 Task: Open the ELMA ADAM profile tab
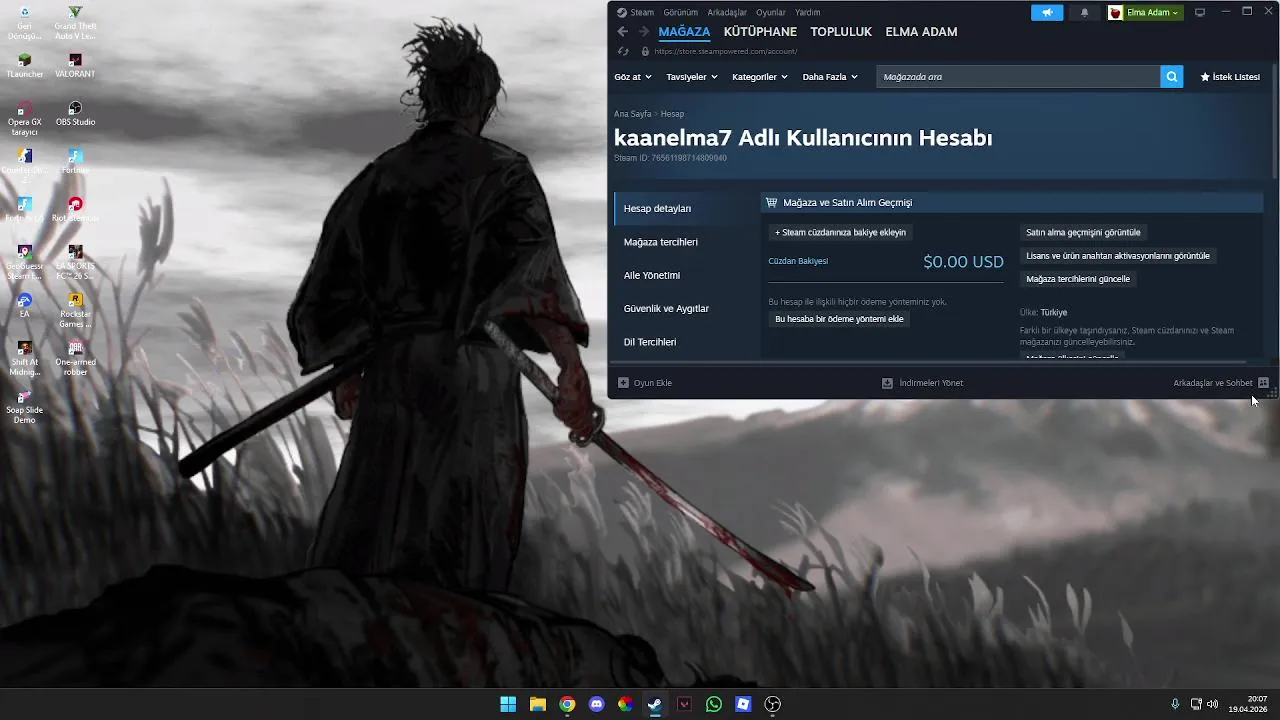coord(921,32)
